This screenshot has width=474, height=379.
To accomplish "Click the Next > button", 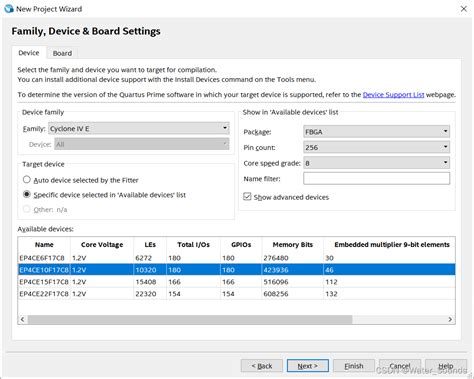I will [x=308, y=366].
